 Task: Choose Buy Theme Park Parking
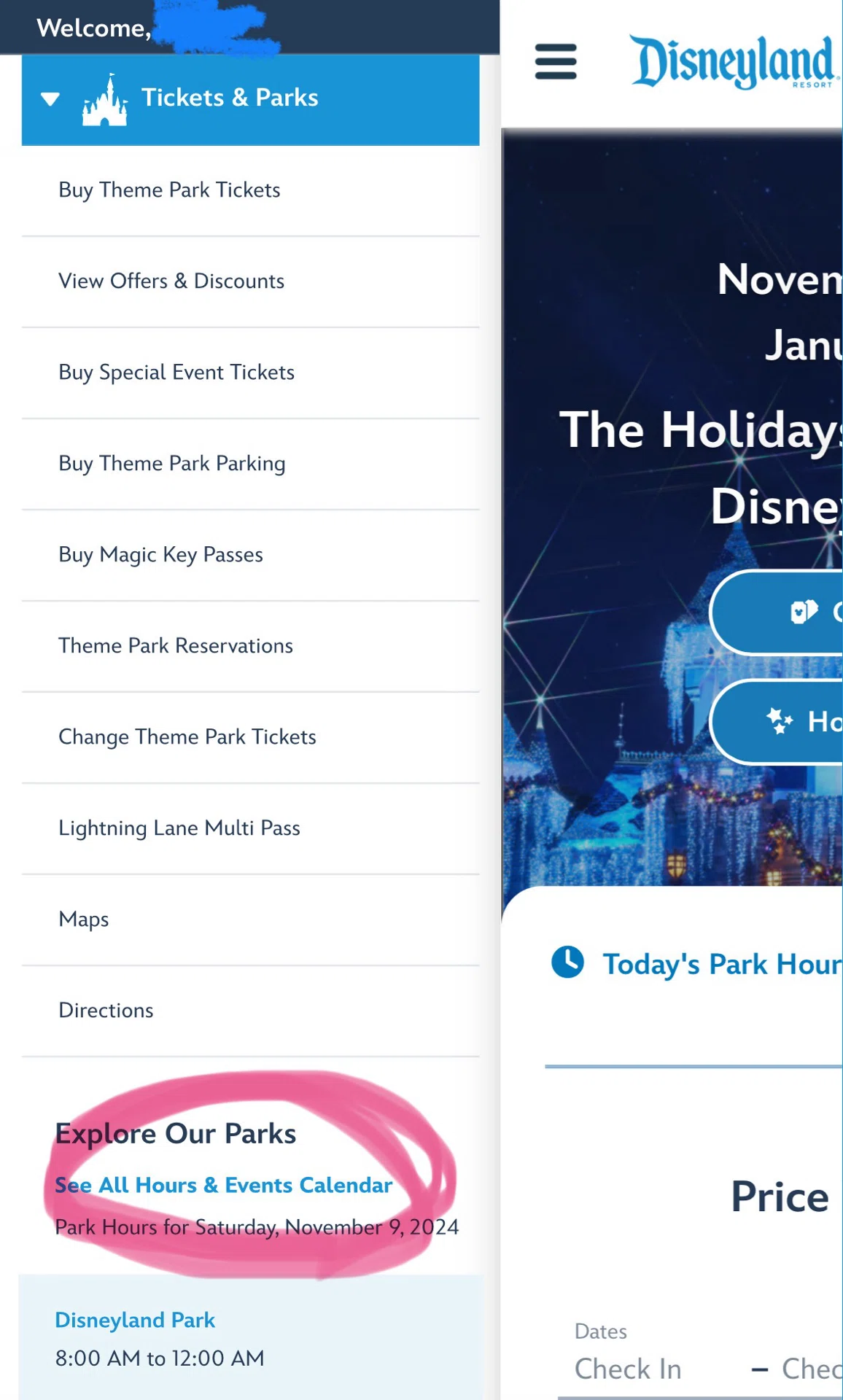[250, 464]
